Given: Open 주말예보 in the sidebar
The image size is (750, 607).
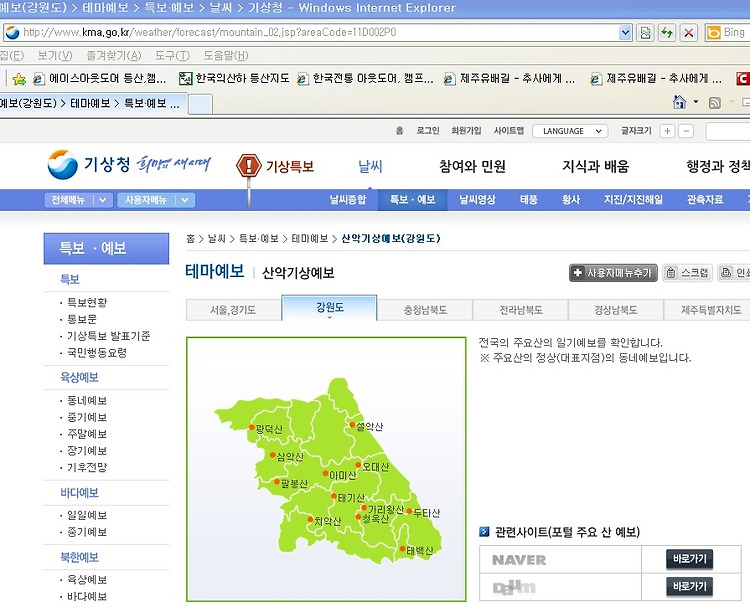Looking at the screenshot, I should 87,434.
